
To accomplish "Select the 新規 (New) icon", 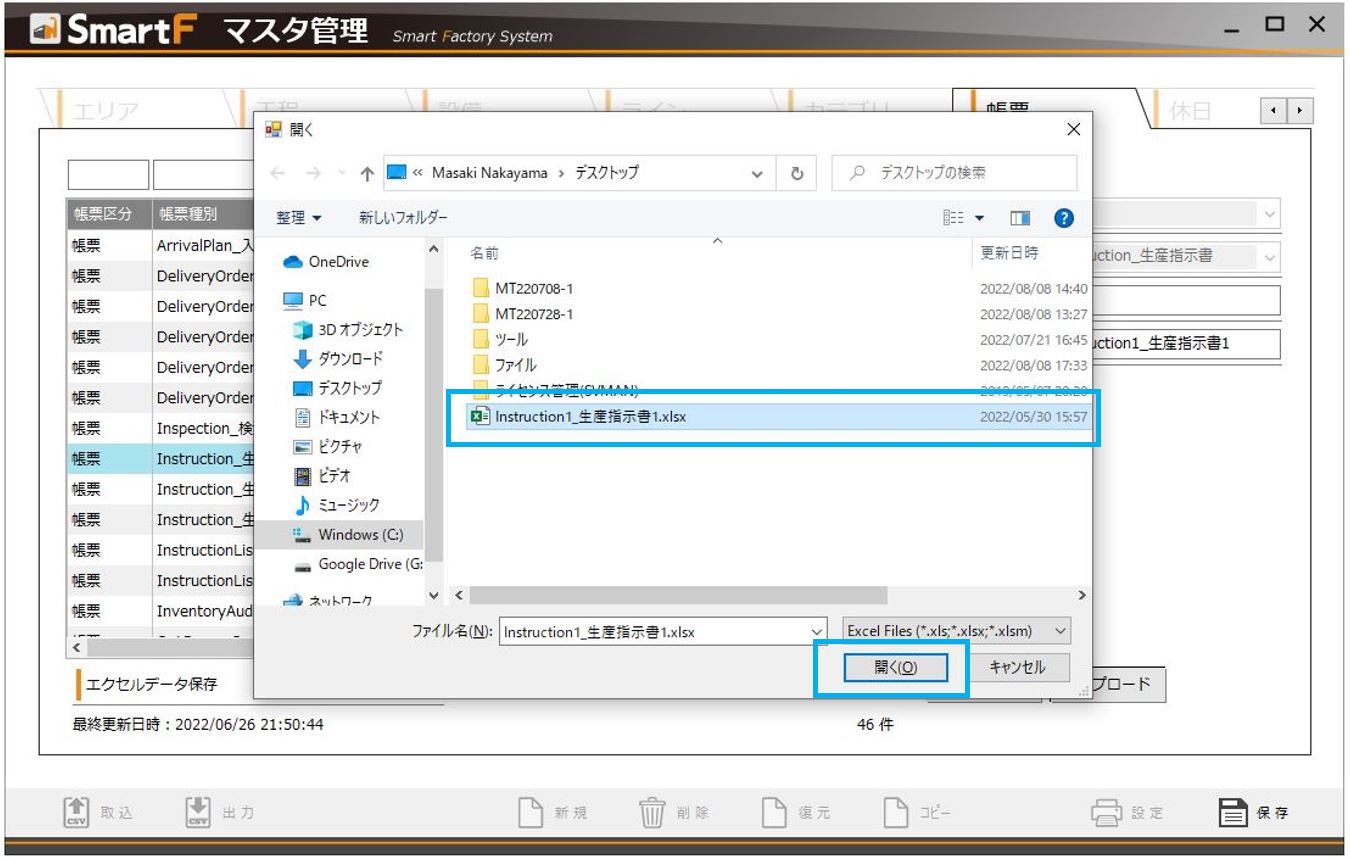I will tap(529, 813).
